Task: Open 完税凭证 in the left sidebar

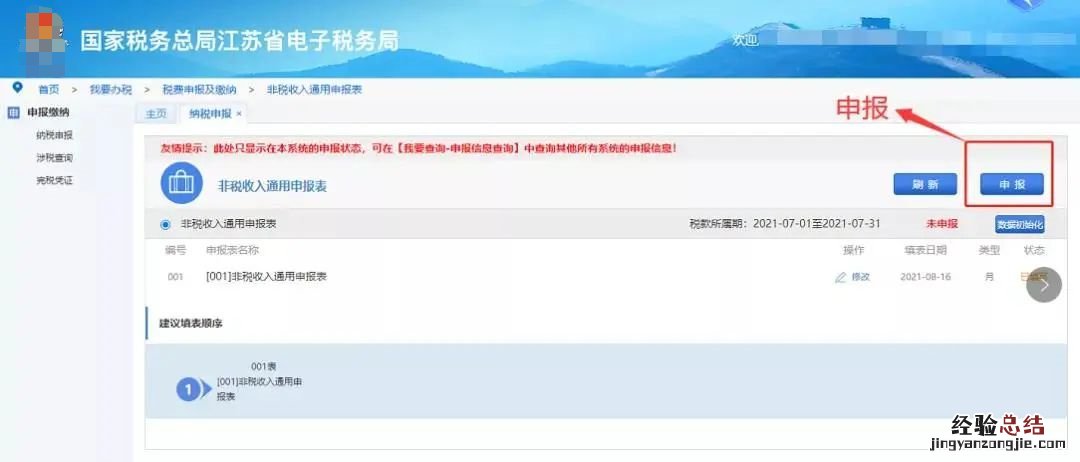Action: tap(54, 180)
